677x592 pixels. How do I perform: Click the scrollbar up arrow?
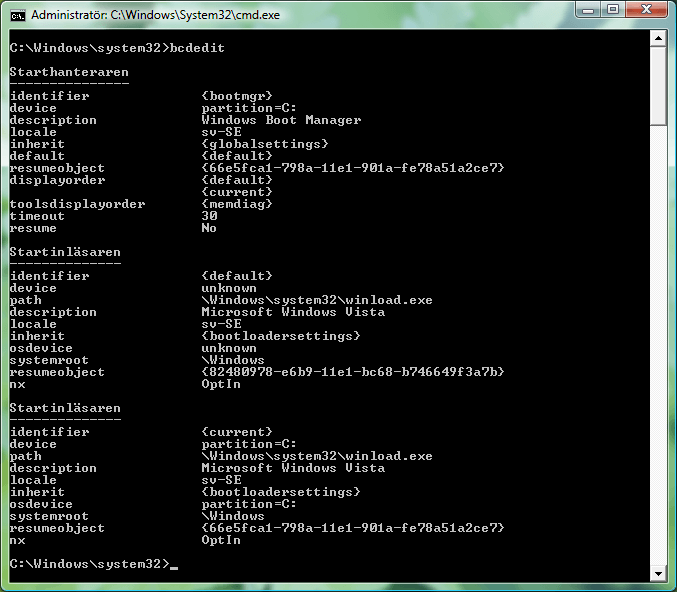pyautogui.click(x=658, y=39)
